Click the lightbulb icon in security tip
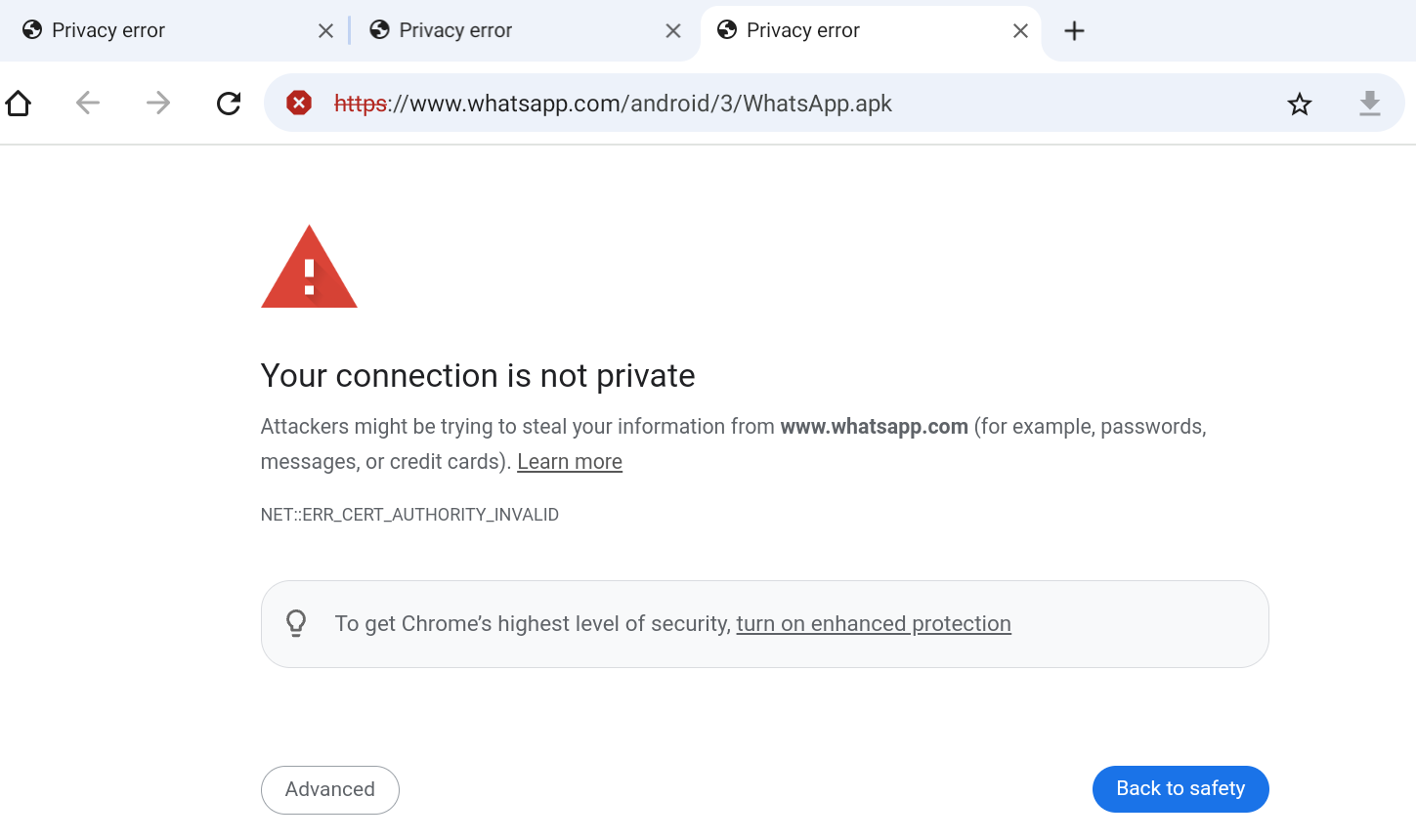This screenshot has width=1416, height=840. point(296,623)
